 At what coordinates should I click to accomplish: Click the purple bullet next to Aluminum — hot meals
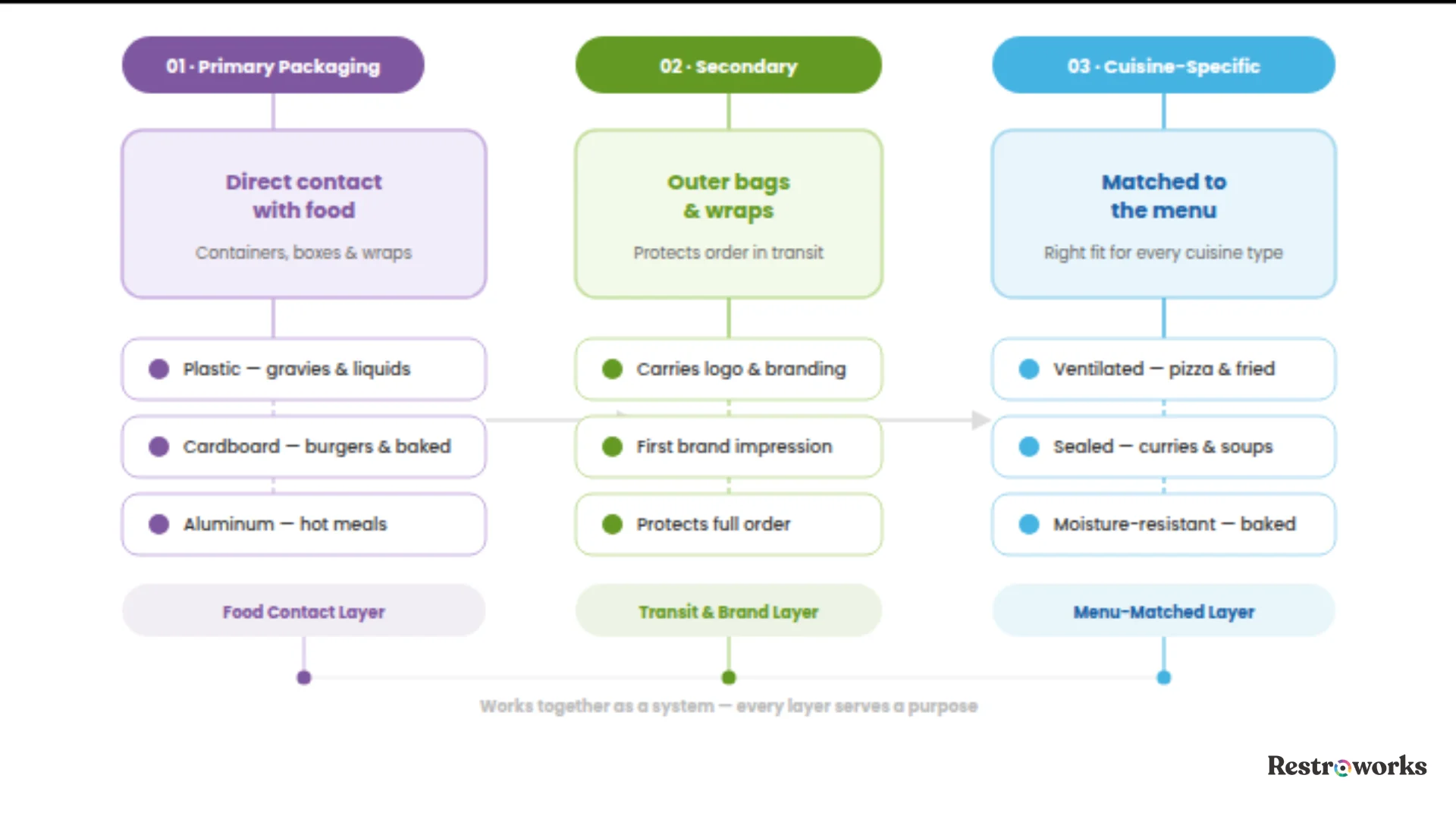[x=158, y=524]
